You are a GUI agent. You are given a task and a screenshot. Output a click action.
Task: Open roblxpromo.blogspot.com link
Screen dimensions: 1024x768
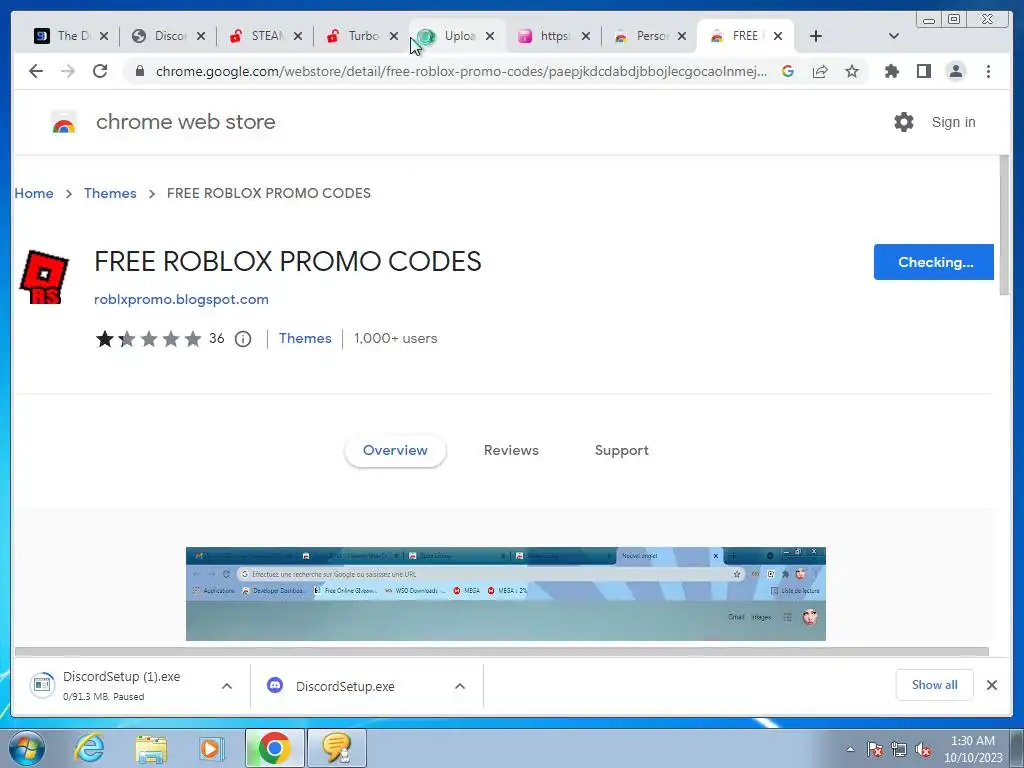tap(182, 300)
